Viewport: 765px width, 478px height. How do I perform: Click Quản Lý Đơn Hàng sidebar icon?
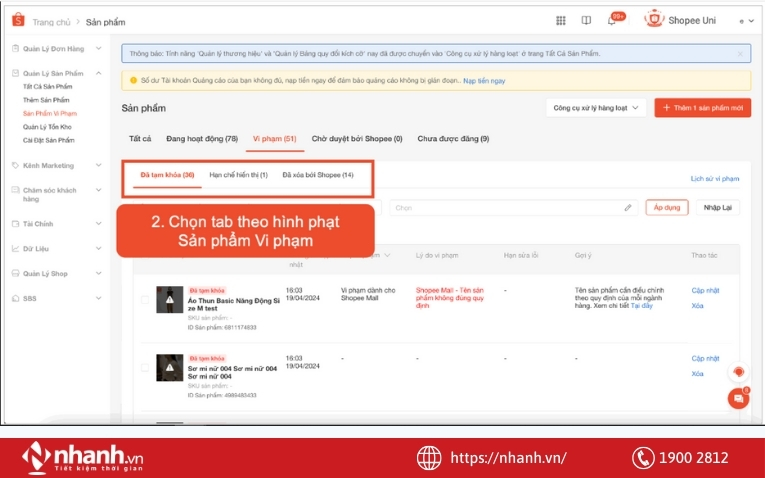15,48
